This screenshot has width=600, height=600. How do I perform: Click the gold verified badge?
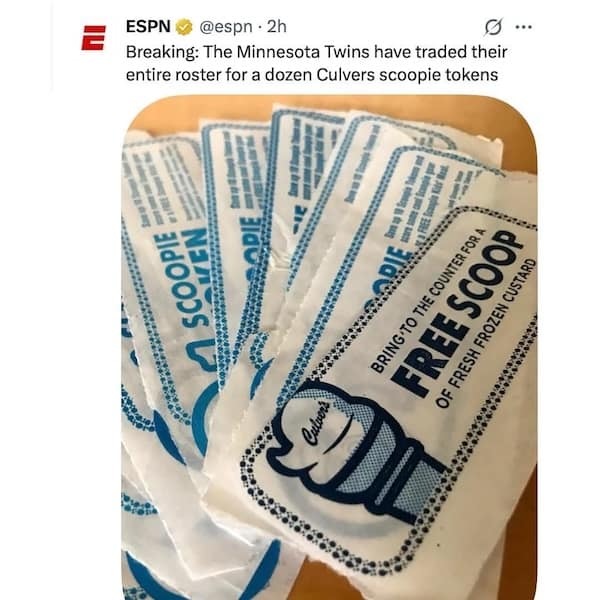[x=184, y=27]
